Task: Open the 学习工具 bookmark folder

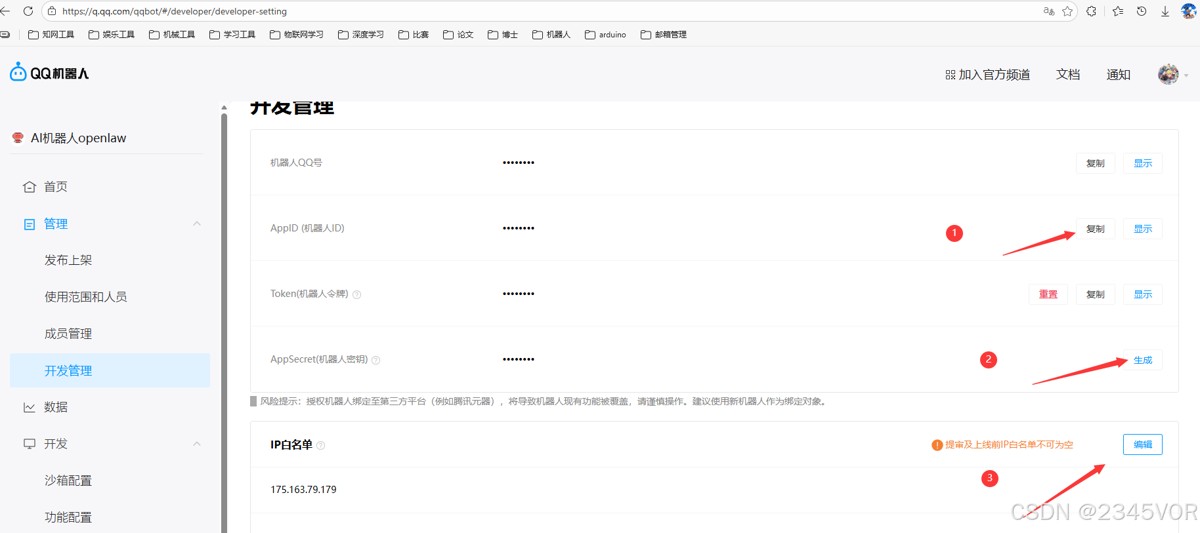Action: (x=232, y=34)
